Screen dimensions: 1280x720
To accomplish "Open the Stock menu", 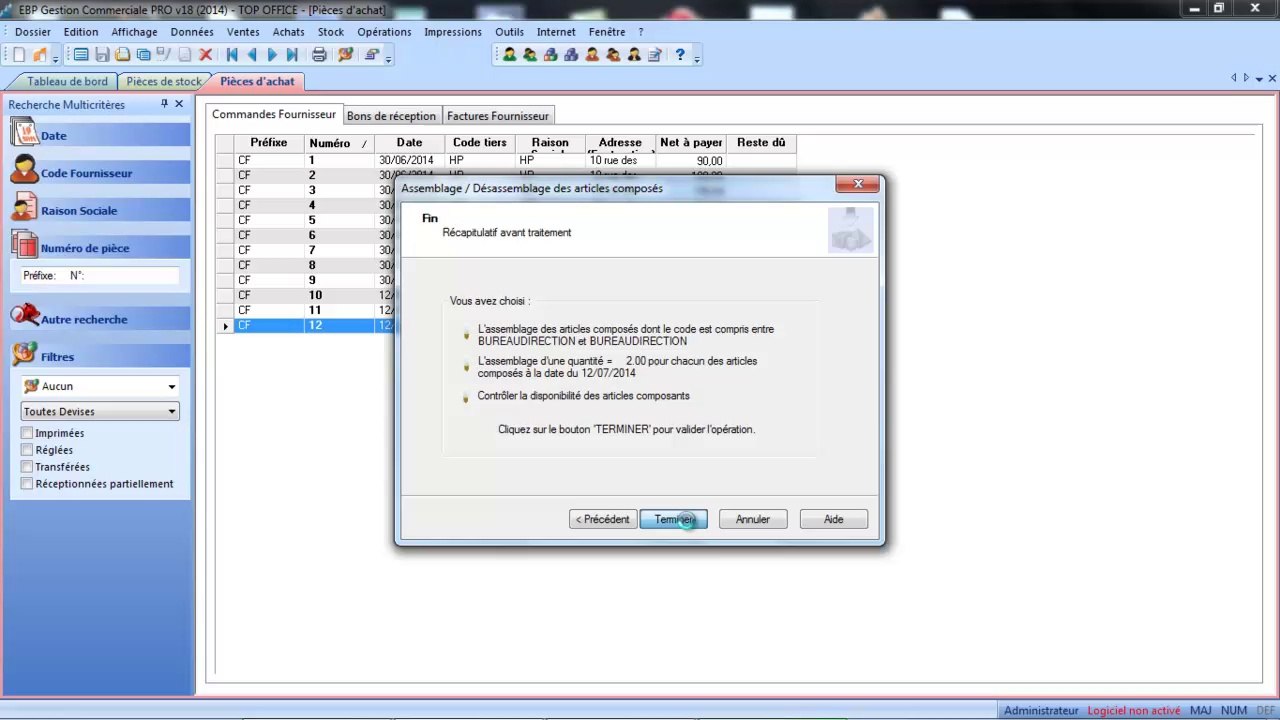I will 331,32.
